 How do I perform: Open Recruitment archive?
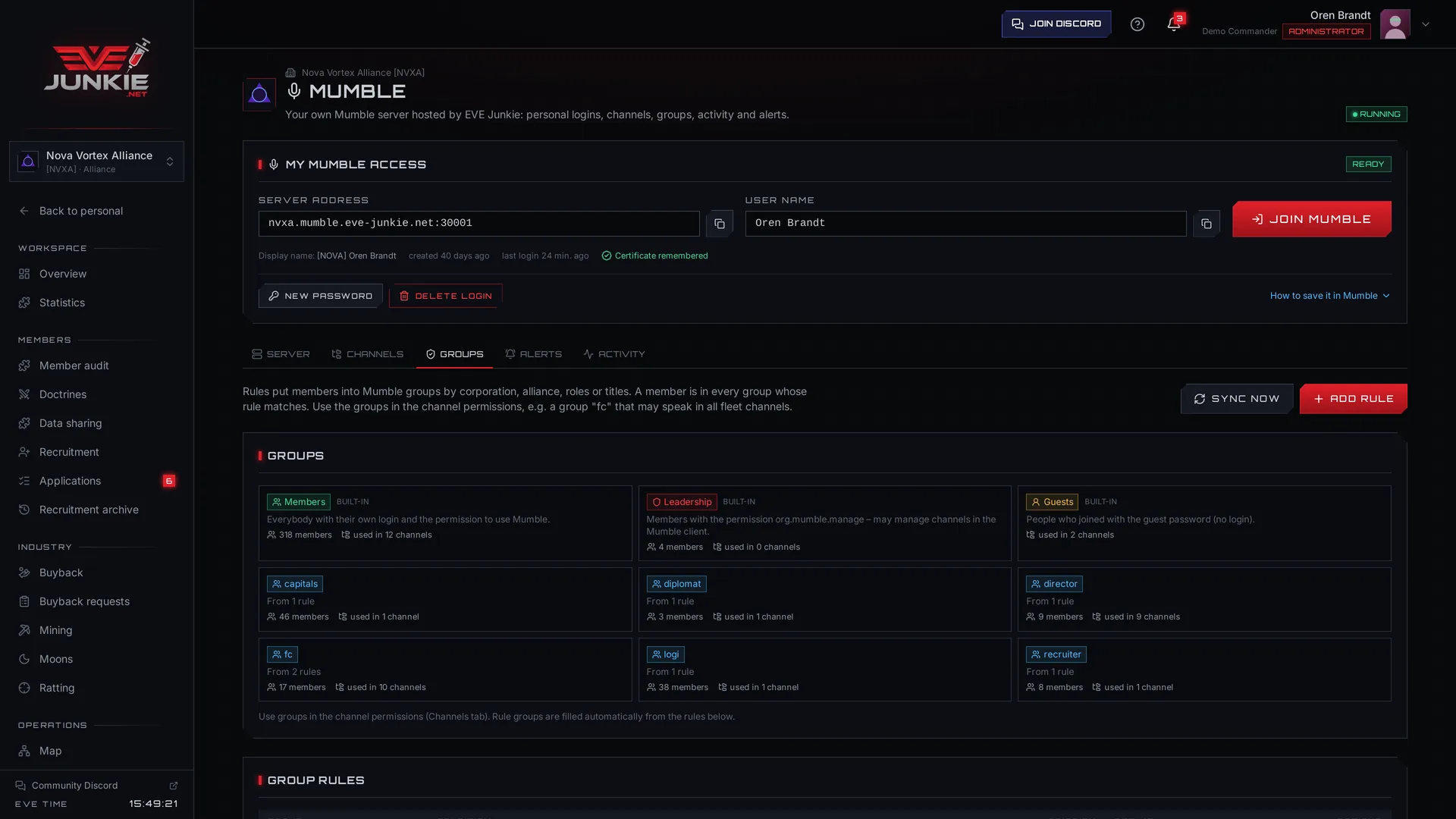[x=96, y=510]
